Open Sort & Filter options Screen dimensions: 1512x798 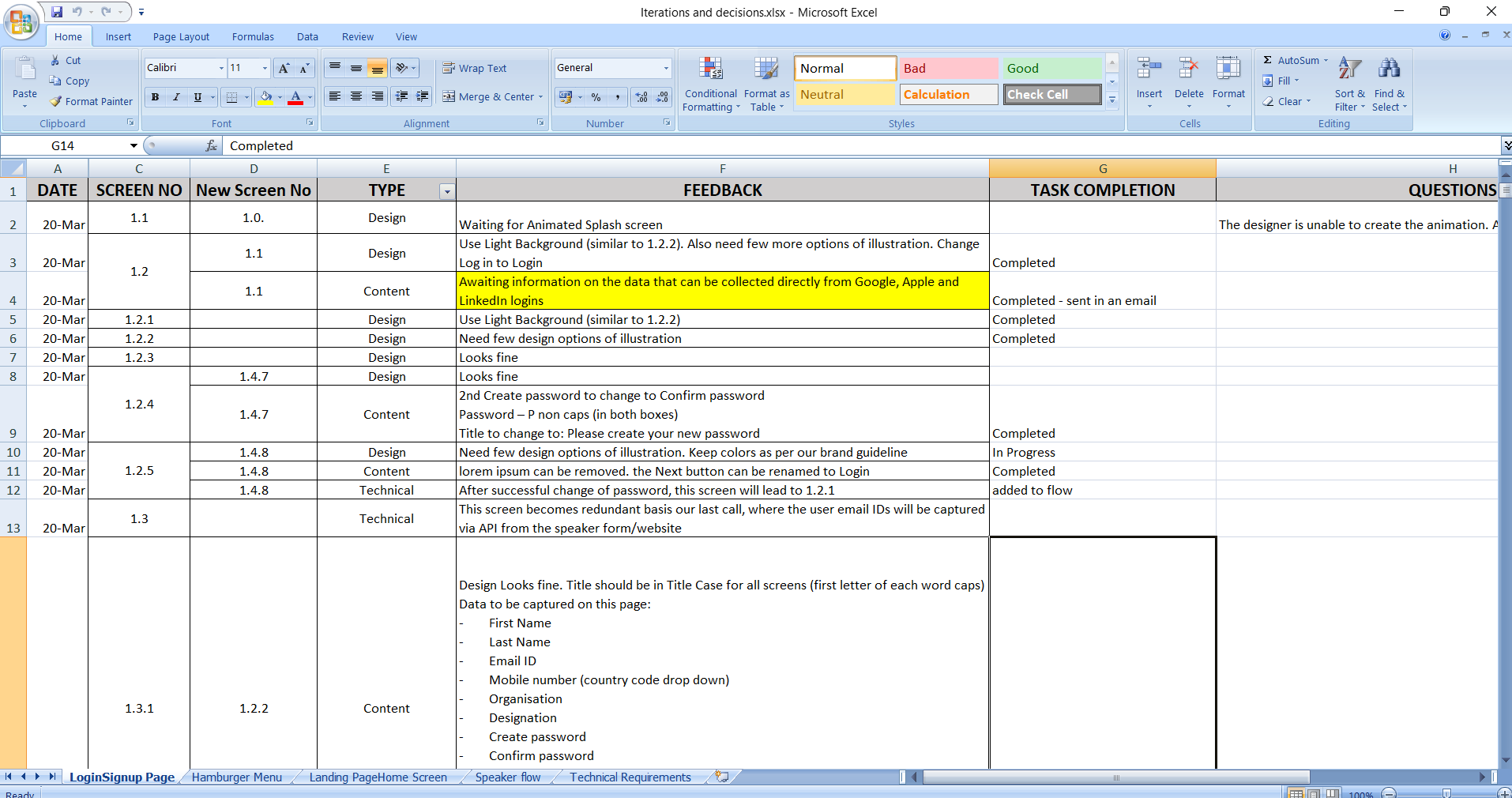[1350, 85]
